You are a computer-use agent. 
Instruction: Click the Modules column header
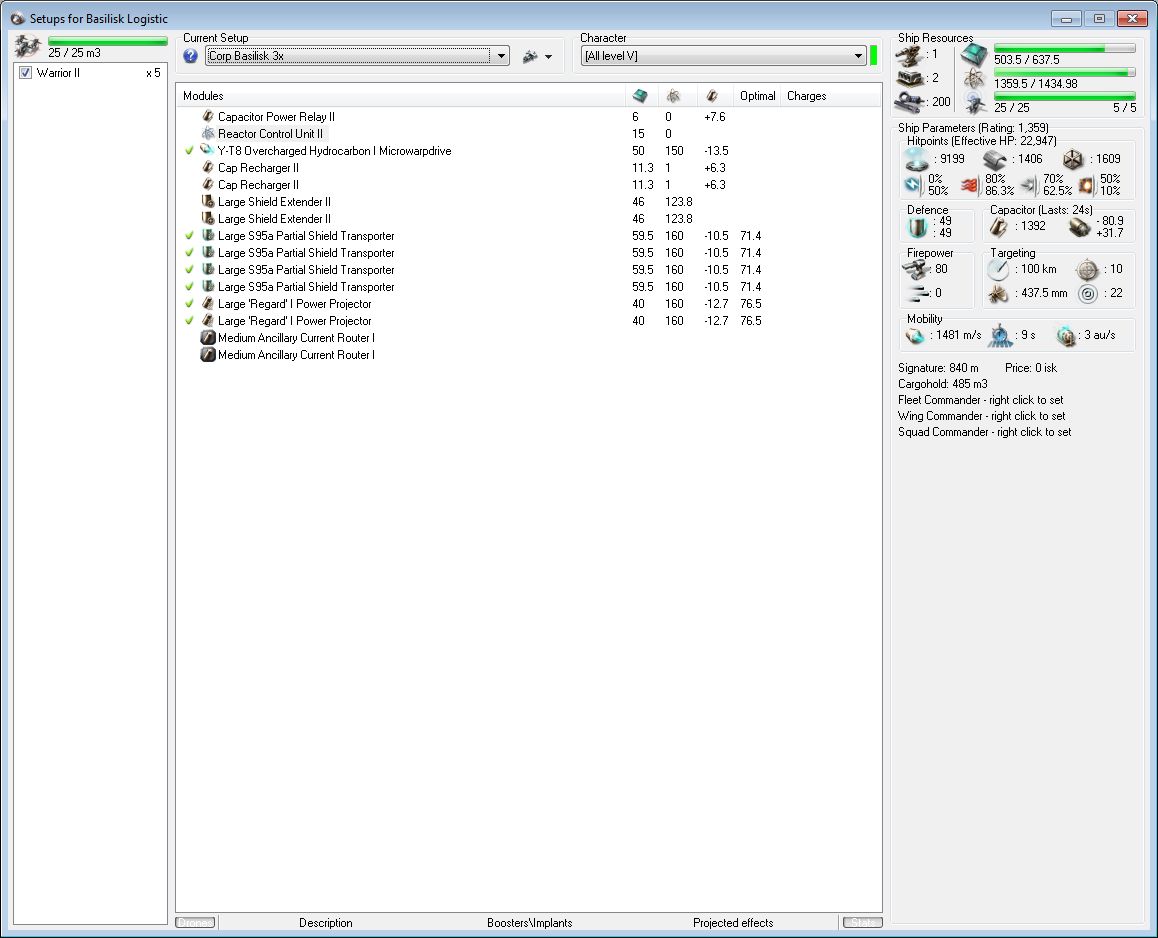click(x=401, y=96)
